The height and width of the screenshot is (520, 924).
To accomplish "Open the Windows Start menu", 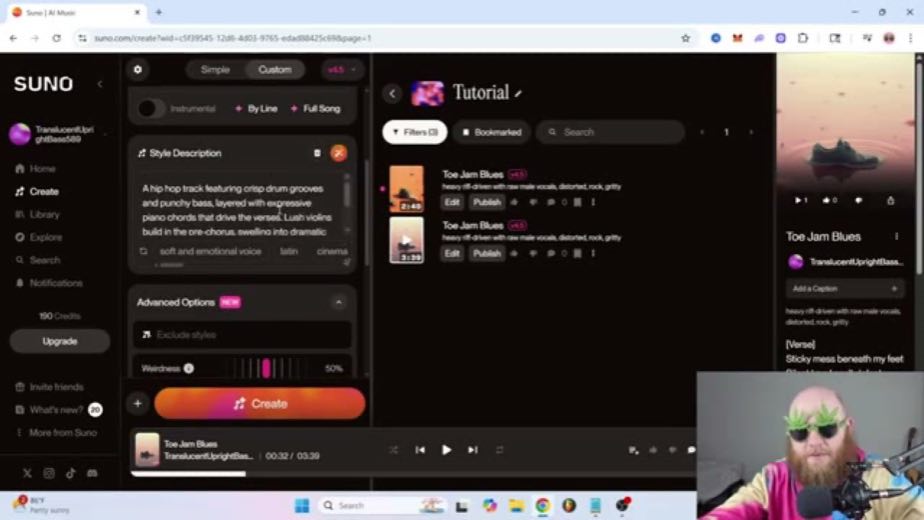I will point(302,506).
